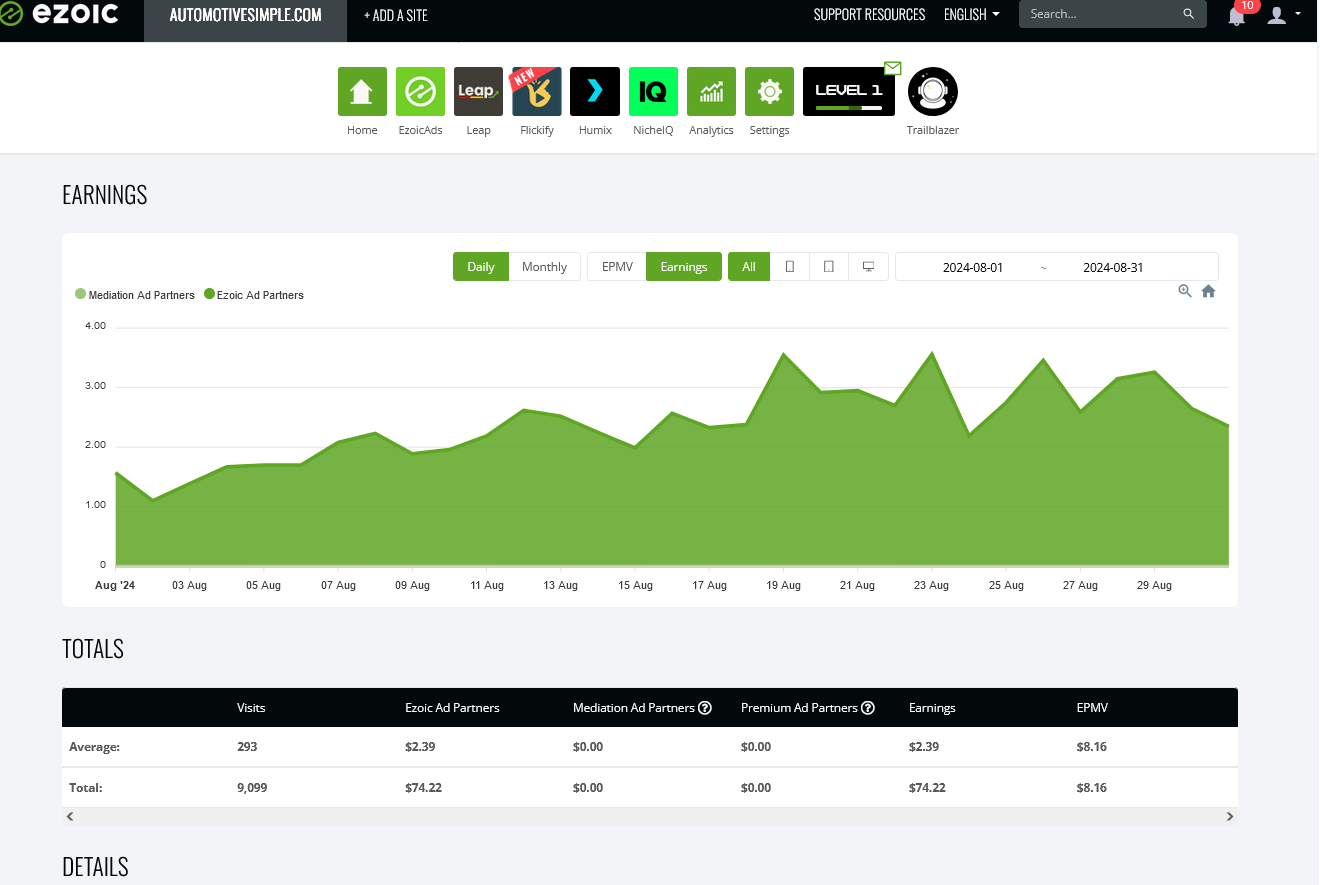Open the NicheIQ app icon
Image resolution: width=1320 pixels, height=885 pixels.
coord(653,92)
